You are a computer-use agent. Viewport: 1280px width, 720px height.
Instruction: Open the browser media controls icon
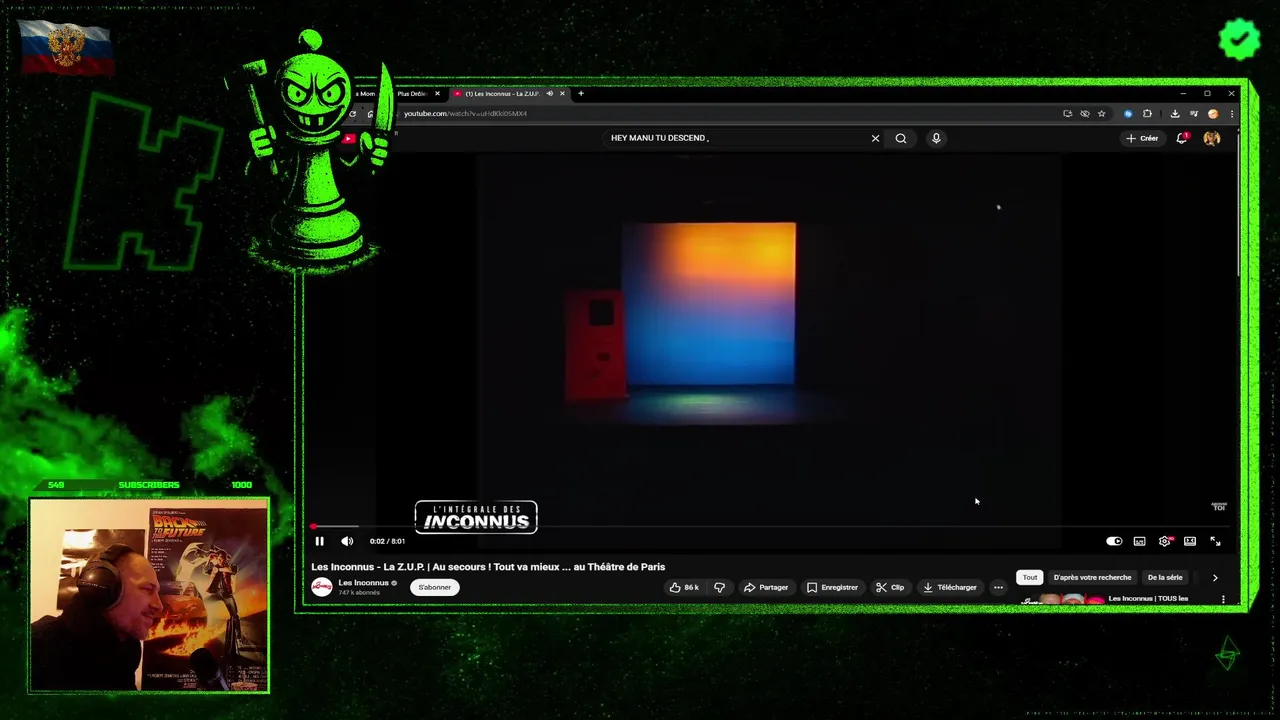pos(1193,114)
